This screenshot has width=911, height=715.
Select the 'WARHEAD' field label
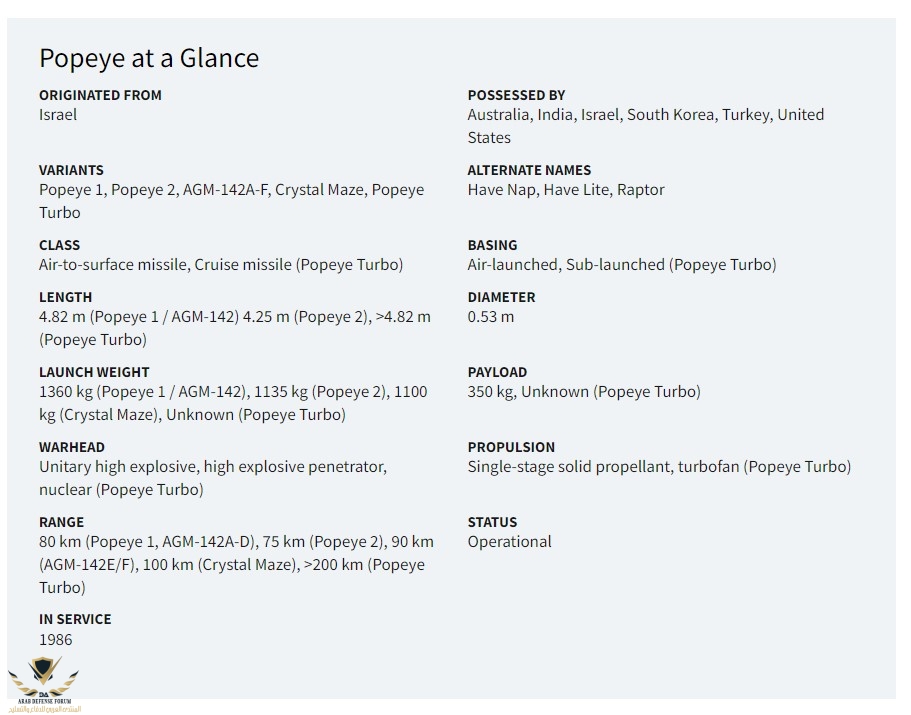(71, 447)
